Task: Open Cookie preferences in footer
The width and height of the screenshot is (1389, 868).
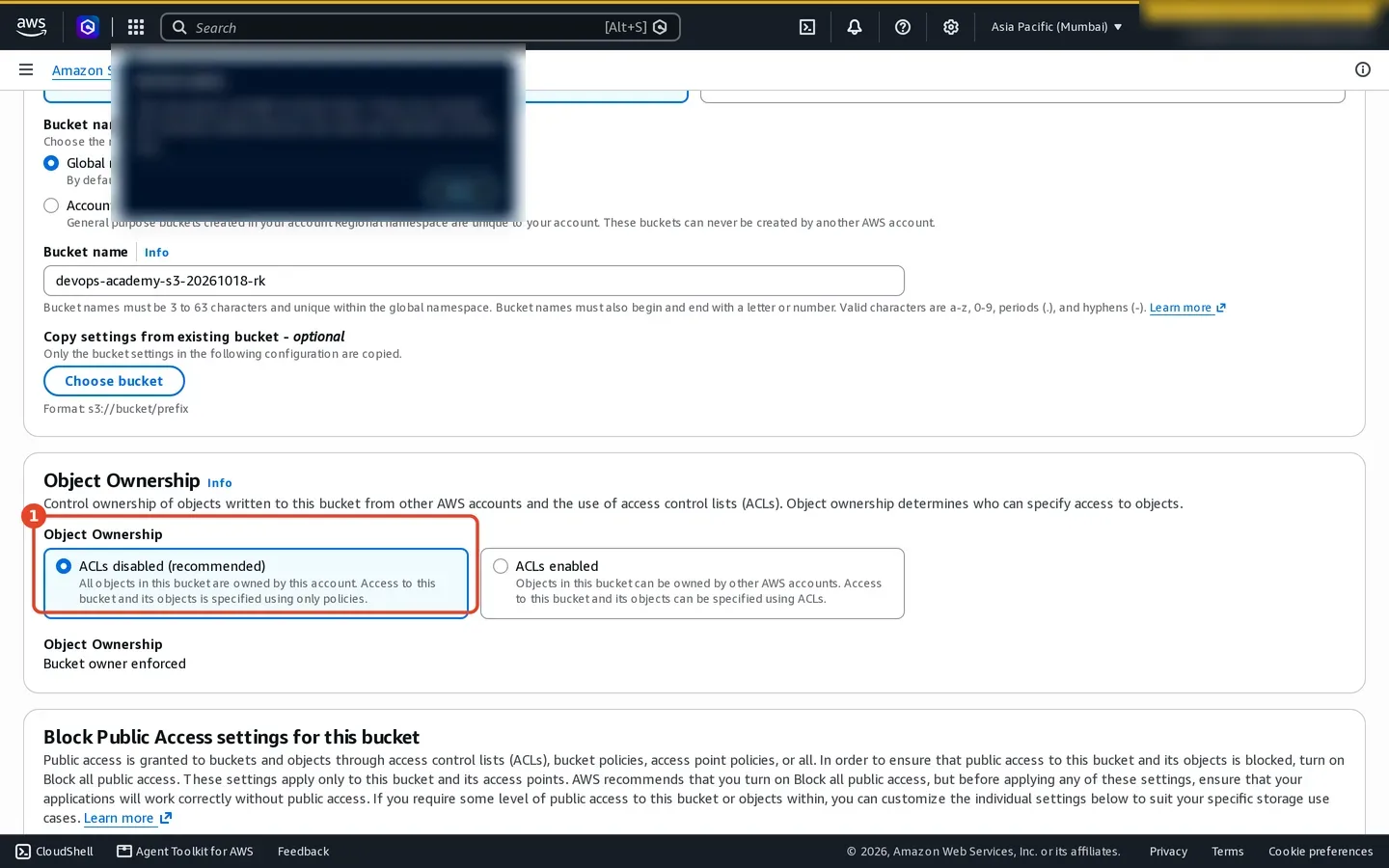Action: [1321, 851]
